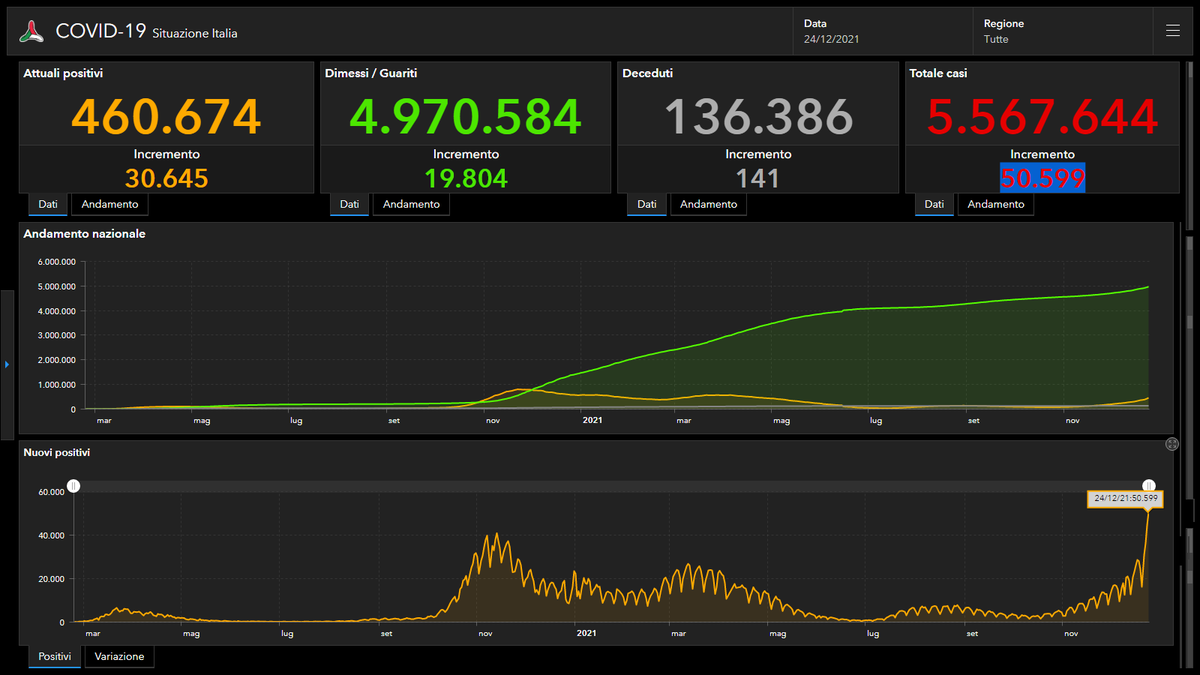Switch to the Positivi tab

(55, 657)
